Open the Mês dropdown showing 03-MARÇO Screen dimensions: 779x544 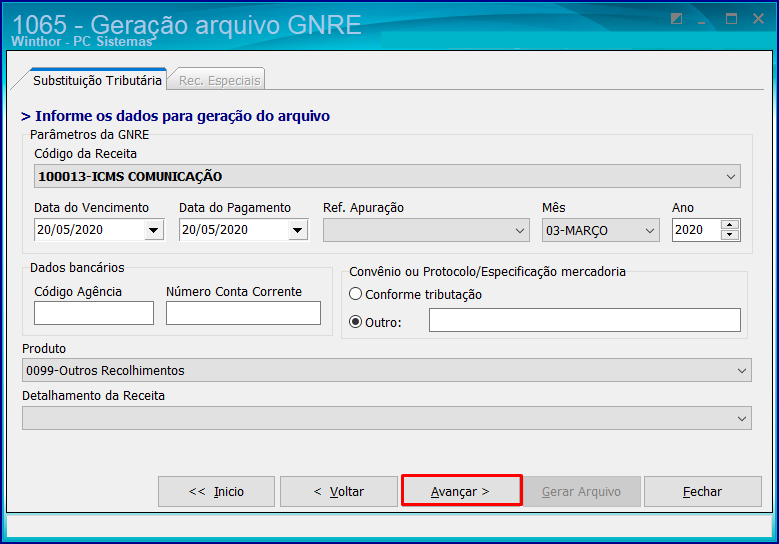(x=601, y=231)
